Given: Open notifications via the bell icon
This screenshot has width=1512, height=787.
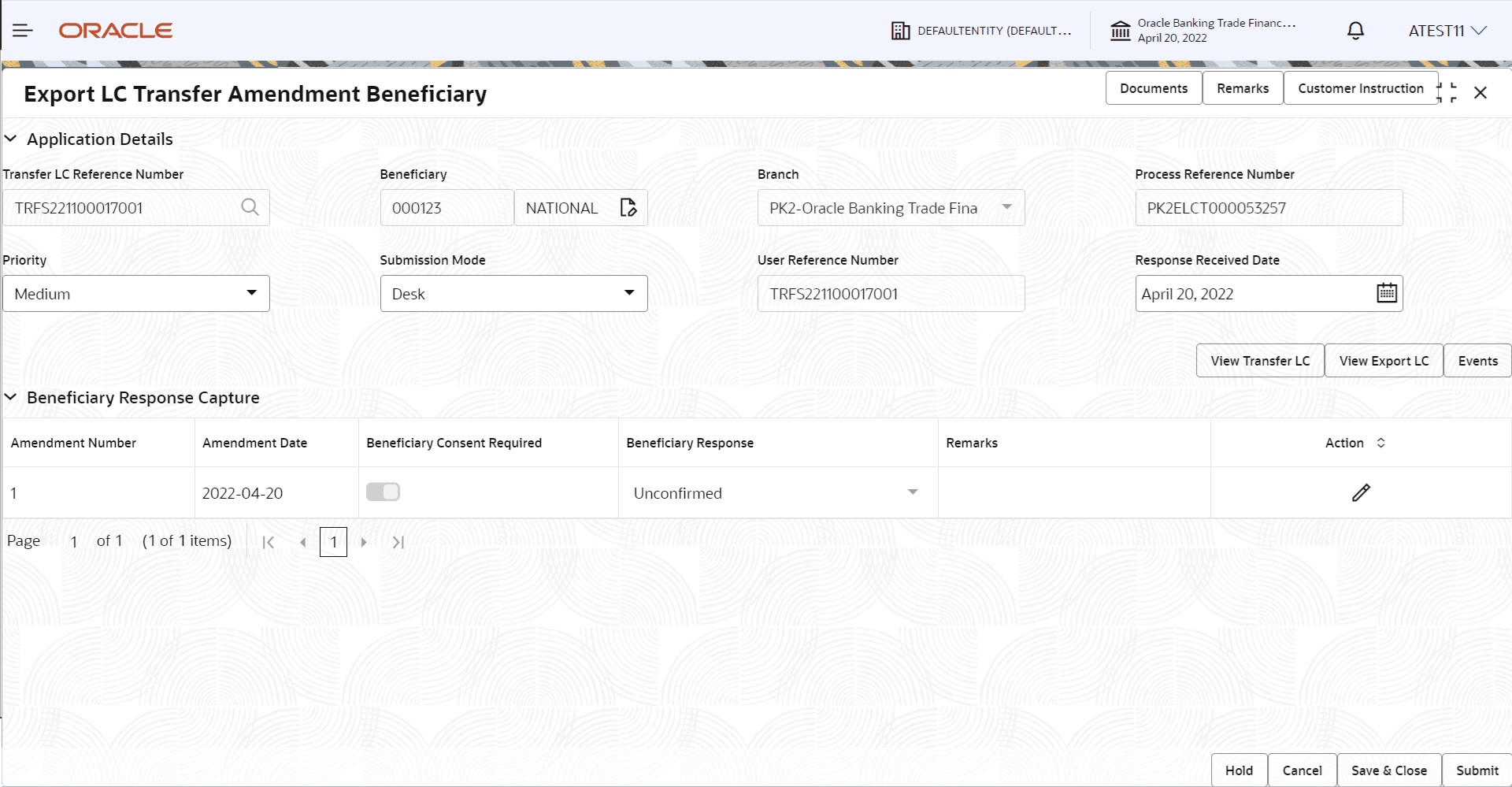Looking at the screenshot, I should point(1355,30).
